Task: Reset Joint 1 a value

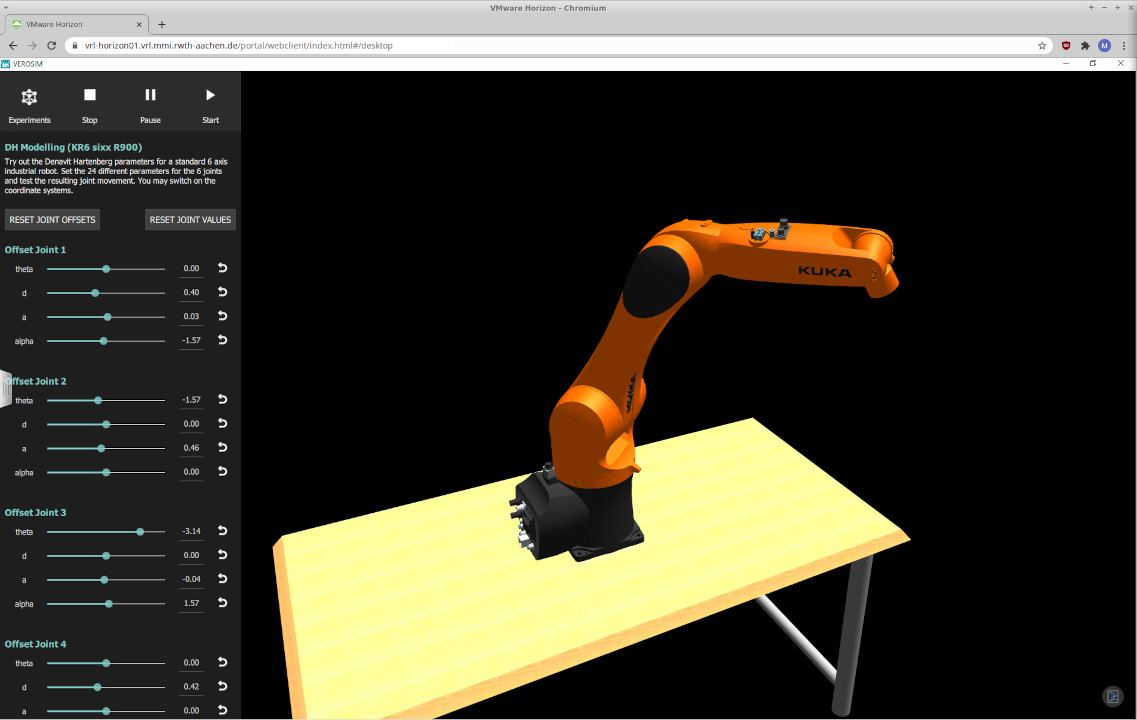Action: pyautogui.click(x=223, y=316)
